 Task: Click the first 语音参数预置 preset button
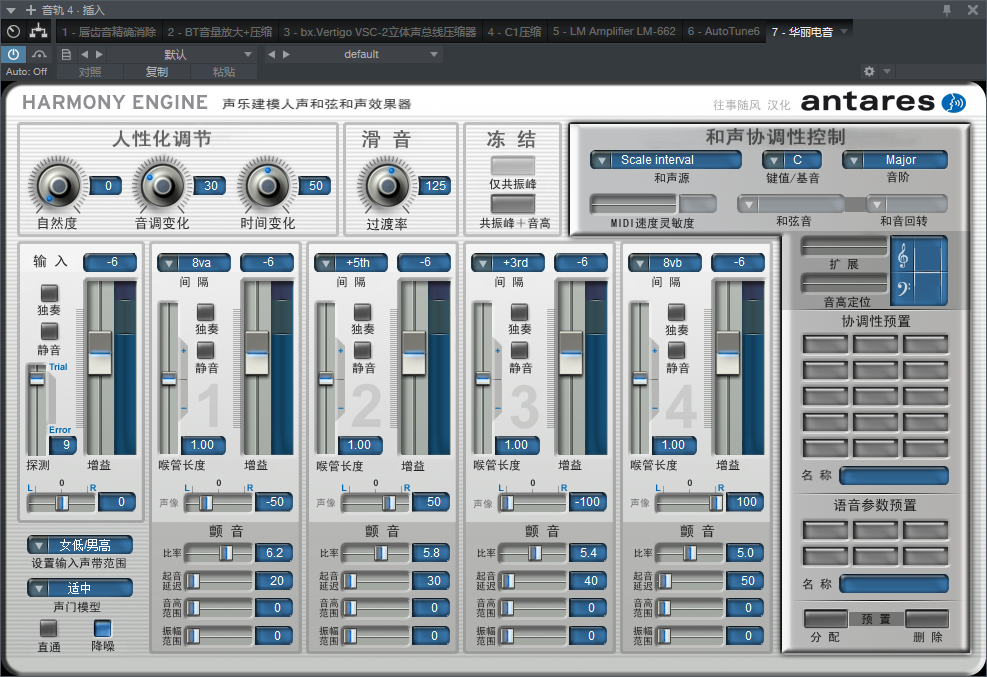coord(825,530)
